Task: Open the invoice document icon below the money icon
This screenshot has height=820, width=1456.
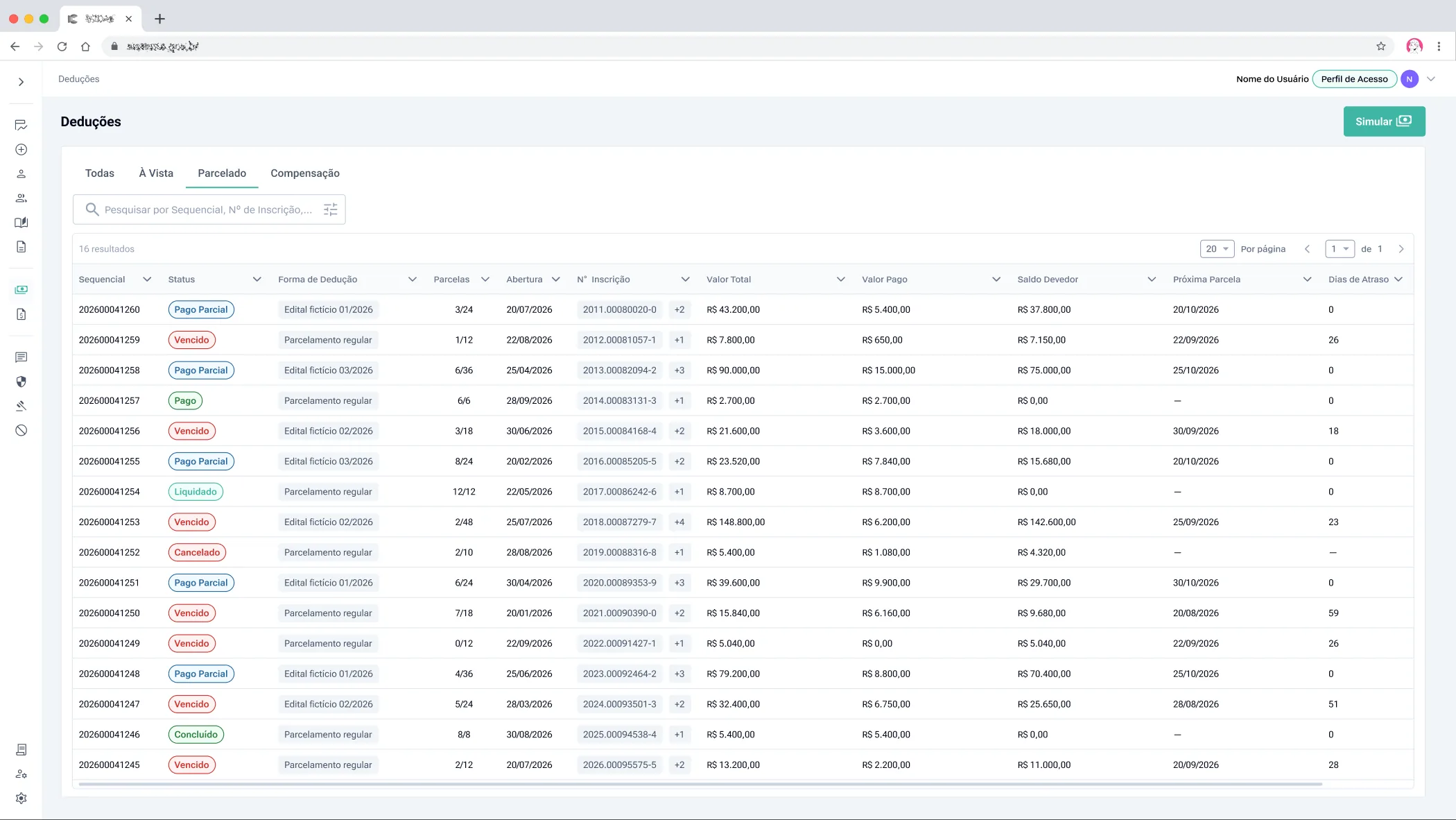Action: tap(21, 314)
